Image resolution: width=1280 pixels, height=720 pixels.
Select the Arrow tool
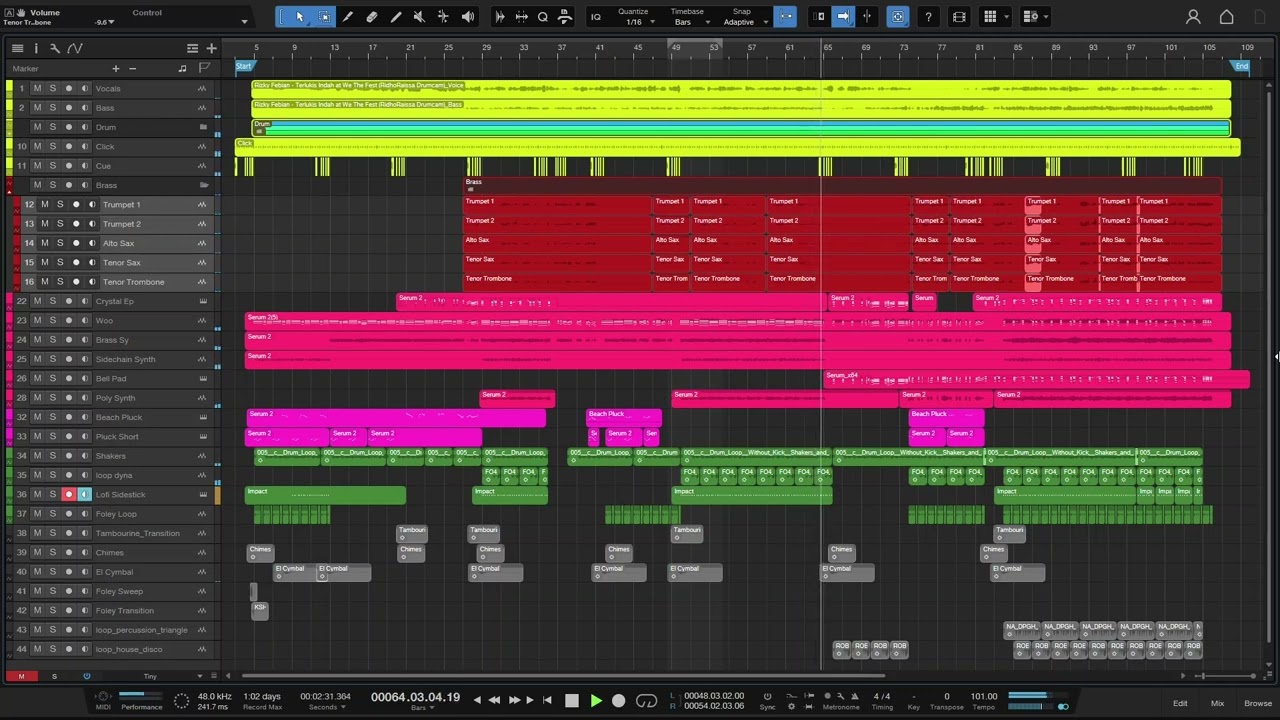[299, 16]
